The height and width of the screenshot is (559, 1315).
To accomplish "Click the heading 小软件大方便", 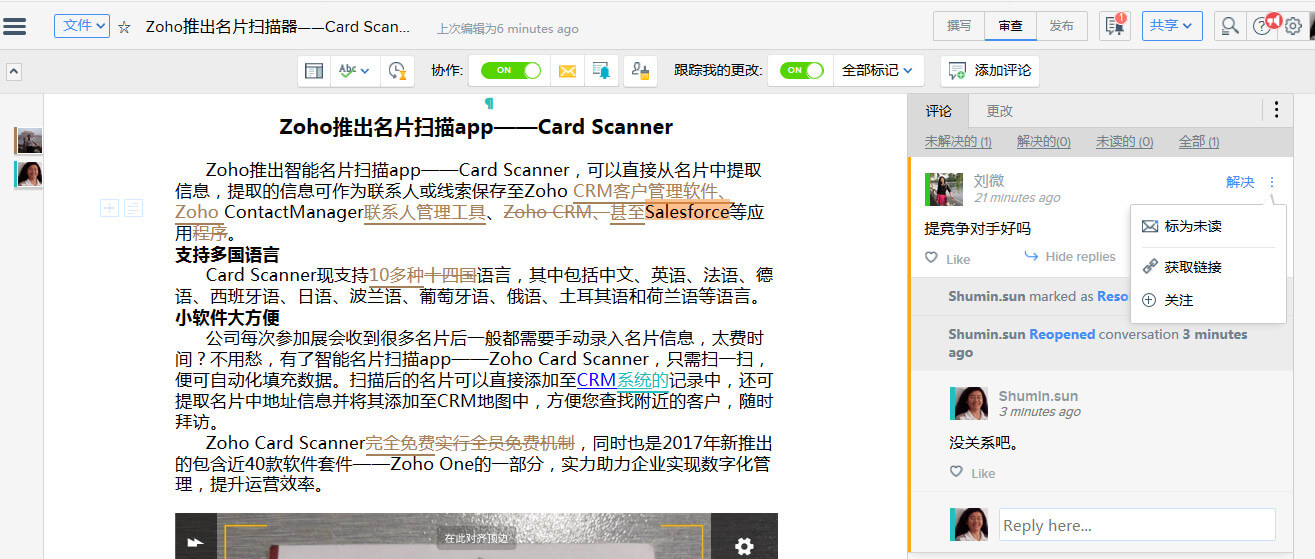I will (227, 318).
